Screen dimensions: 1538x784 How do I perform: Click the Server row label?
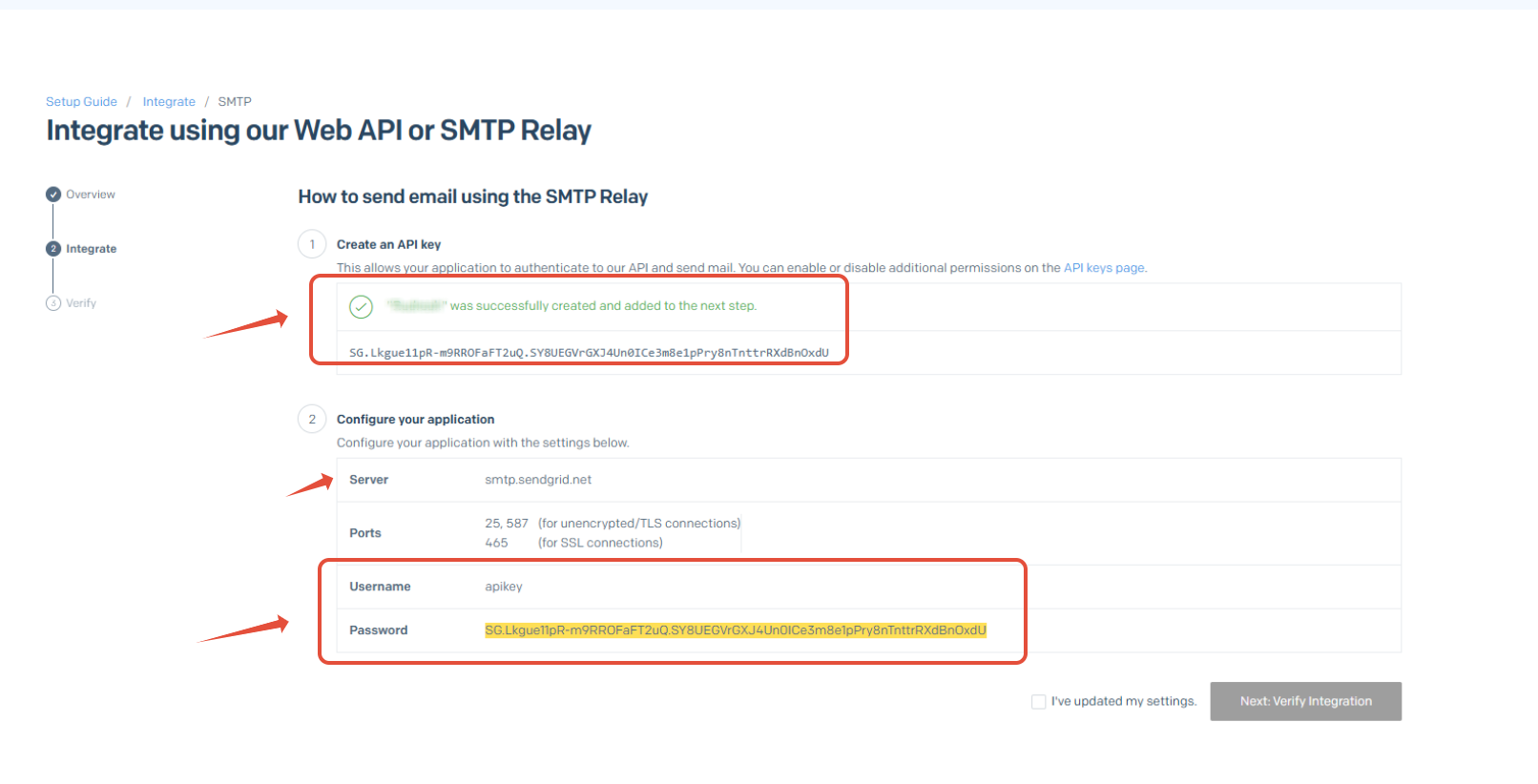pyautogui.click(x=368, y=480)
